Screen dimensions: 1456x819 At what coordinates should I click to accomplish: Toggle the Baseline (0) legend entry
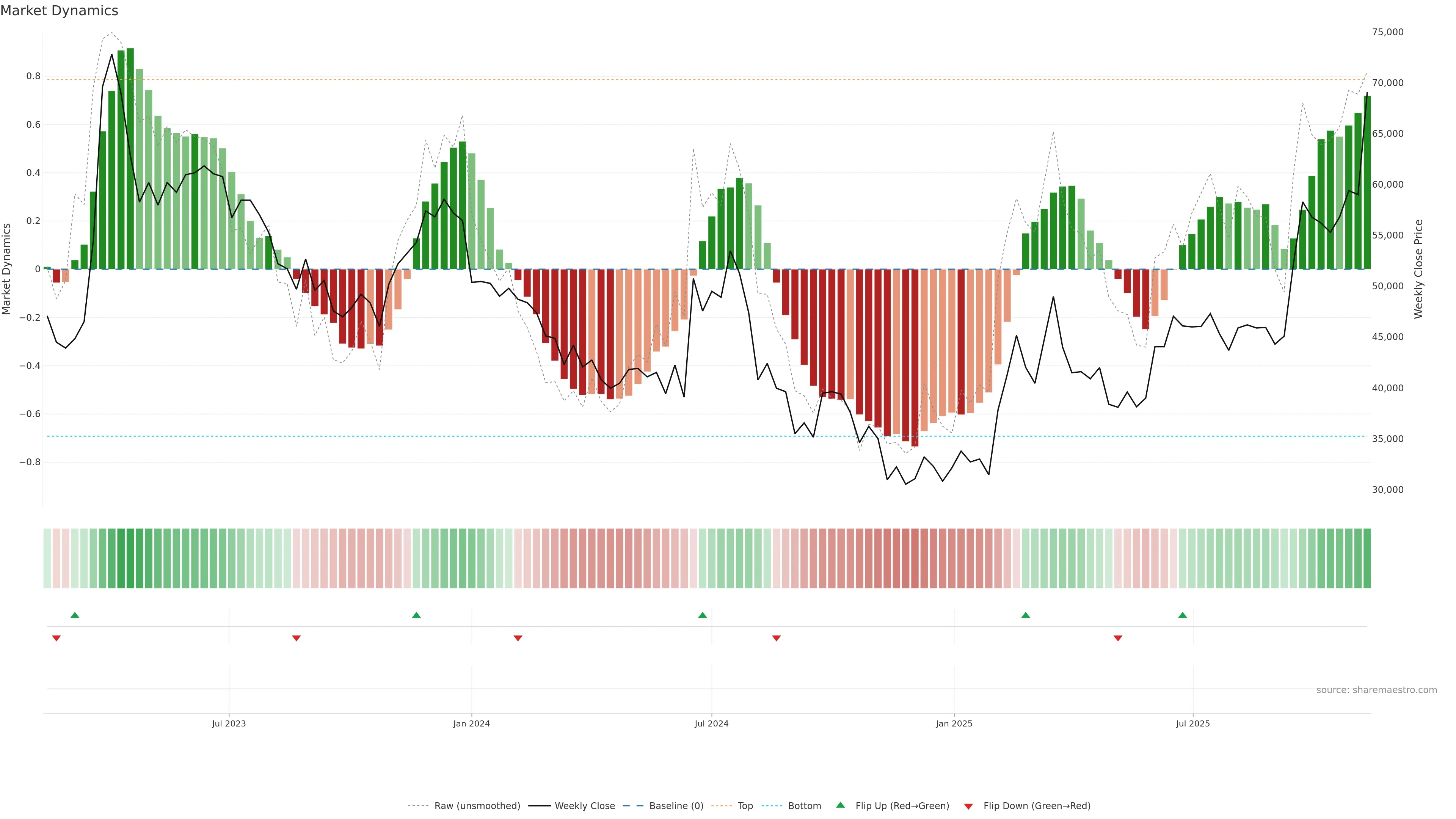[x=676, y=806]
